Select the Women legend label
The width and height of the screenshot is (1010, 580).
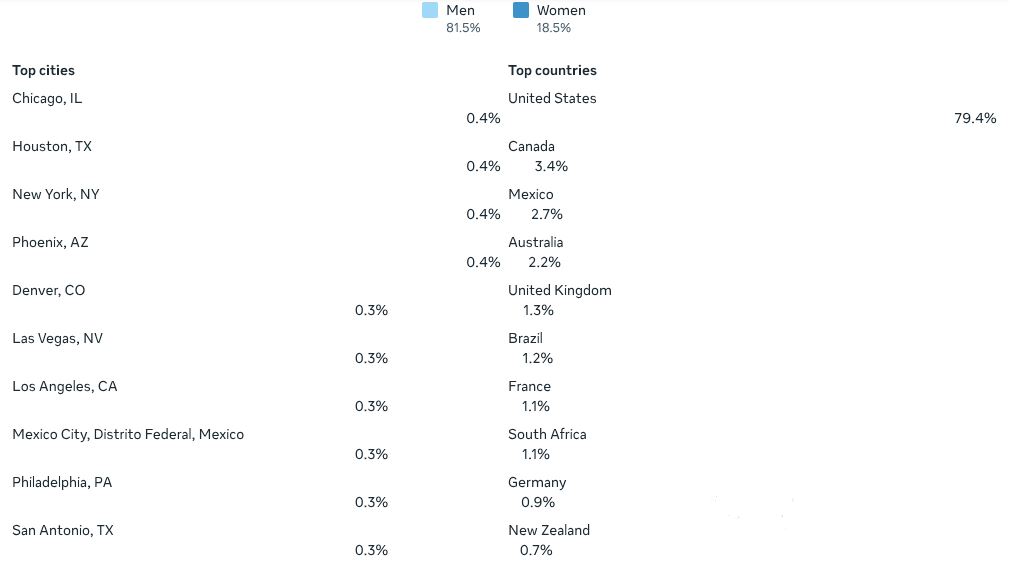[561, 10]
